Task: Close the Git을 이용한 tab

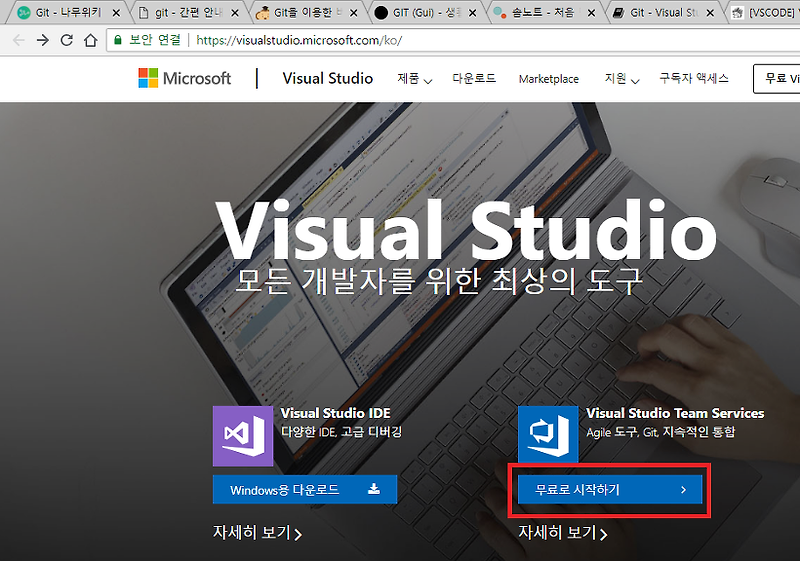Action: pos(353,13)
